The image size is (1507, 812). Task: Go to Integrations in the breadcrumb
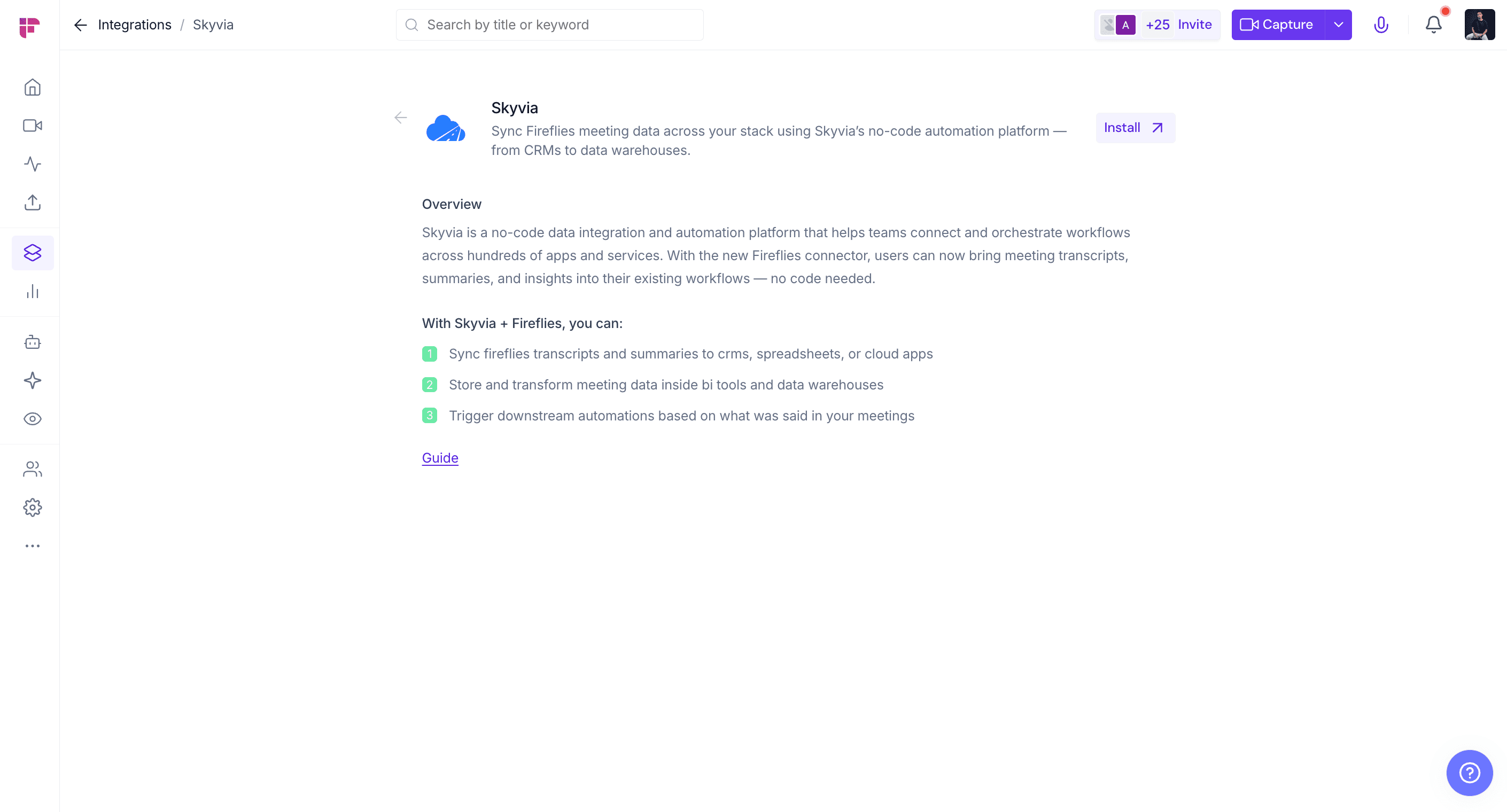[135, 25]
